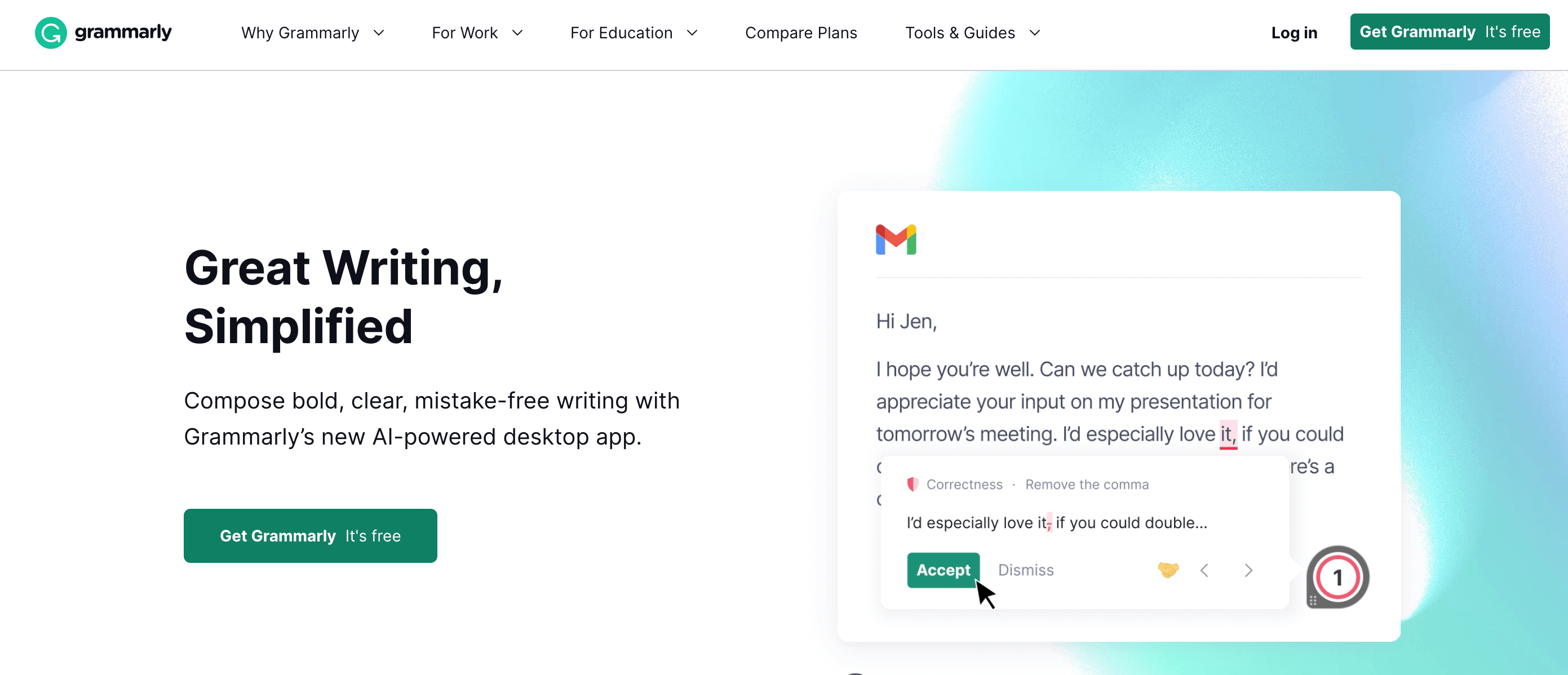Click the navigate right arrow icon
1568x675 pixels.
pos(1248,570)
